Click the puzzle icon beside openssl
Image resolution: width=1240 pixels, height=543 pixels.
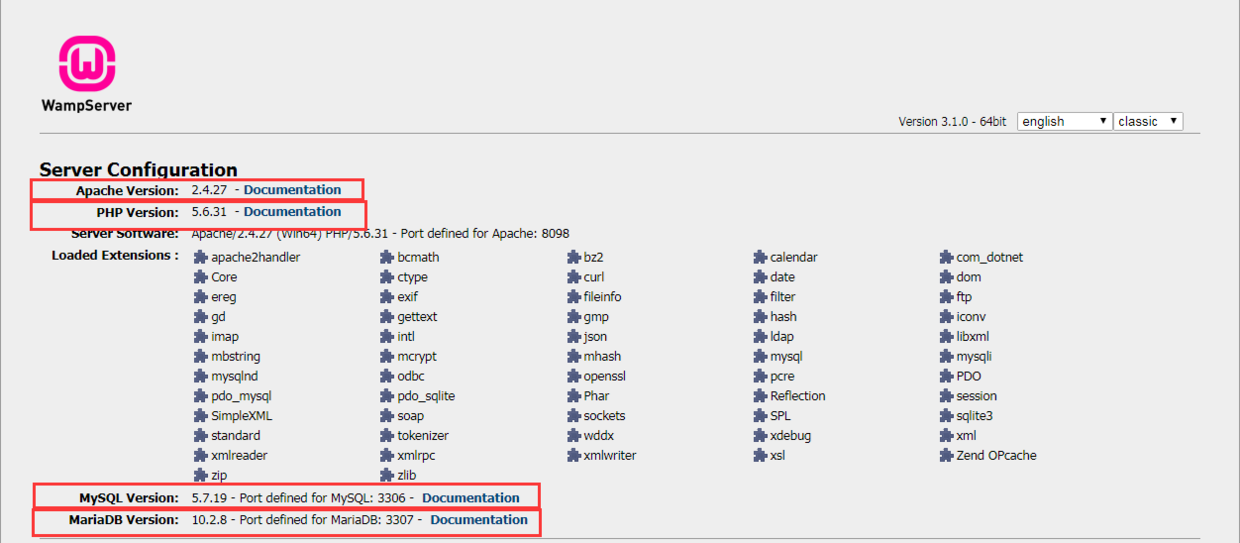click(574, 376)
